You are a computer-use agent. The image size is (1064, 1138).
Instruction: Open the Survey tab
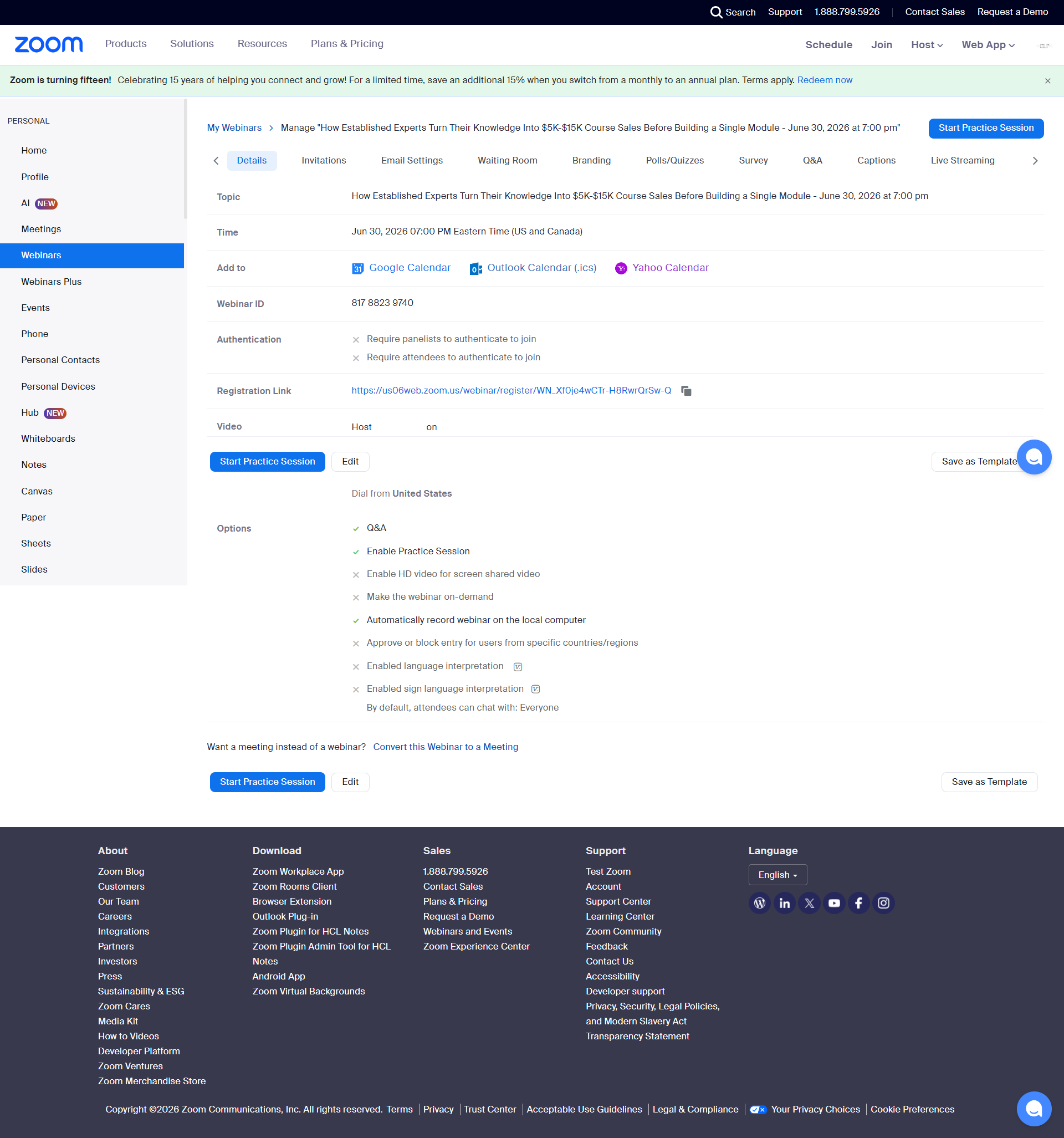pos(753,160)
